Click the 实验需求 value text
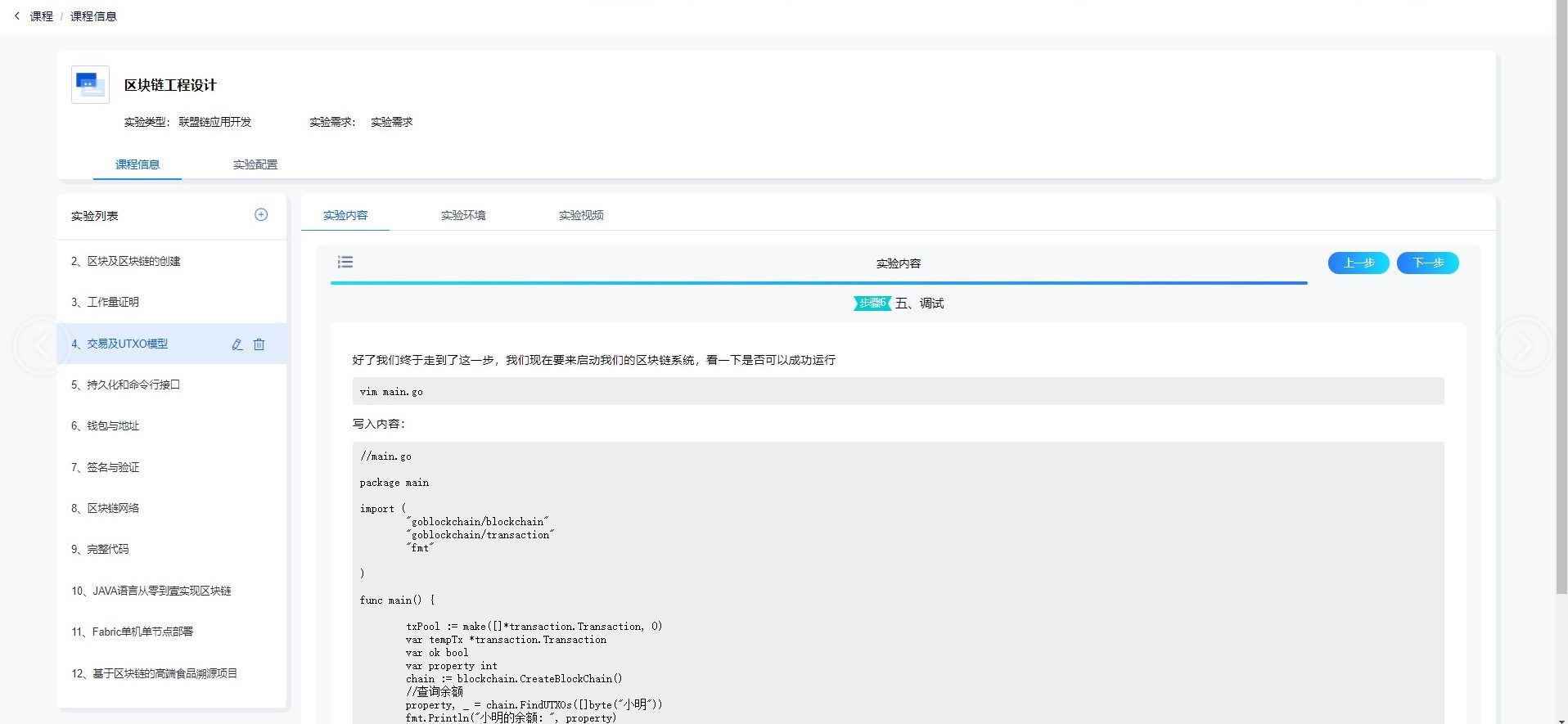Image resolution: width=1568 pixels, height=724 pixels. click(392, 122)
